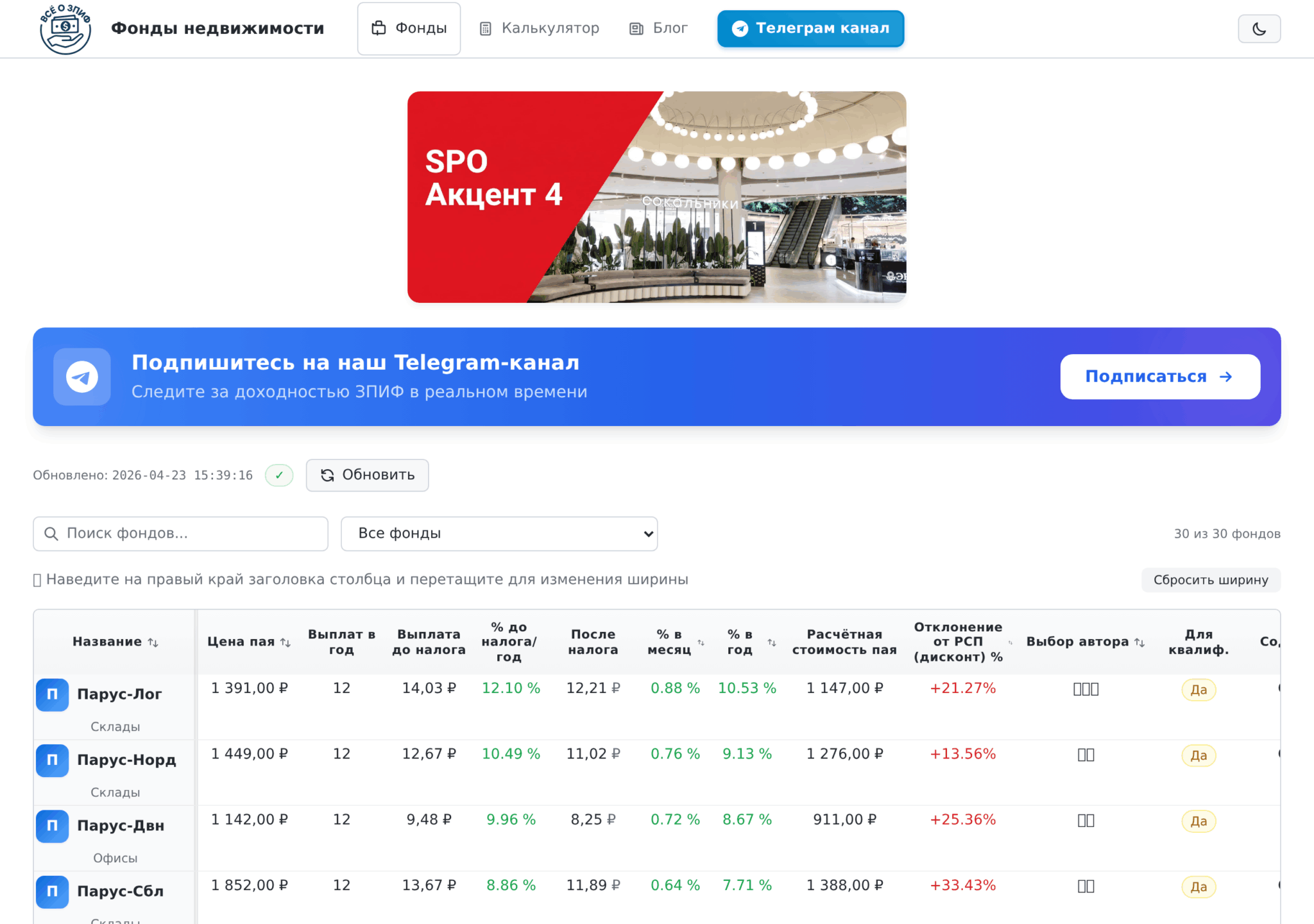Screen dimensions: 1314x924
Task: Click the 911,00 ₽ calculated value cell
Action: pos(844,820)
